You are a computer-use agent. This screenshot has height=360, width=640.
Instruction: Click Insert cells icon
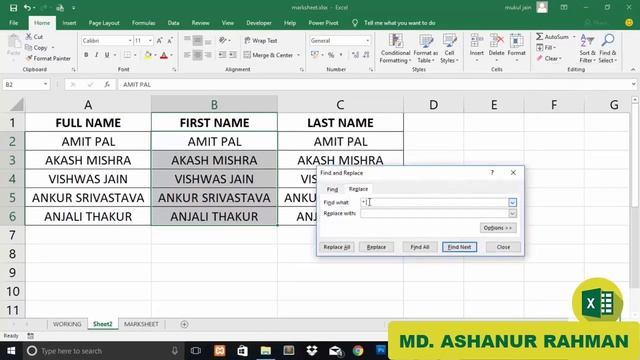[x=476, y=41]
